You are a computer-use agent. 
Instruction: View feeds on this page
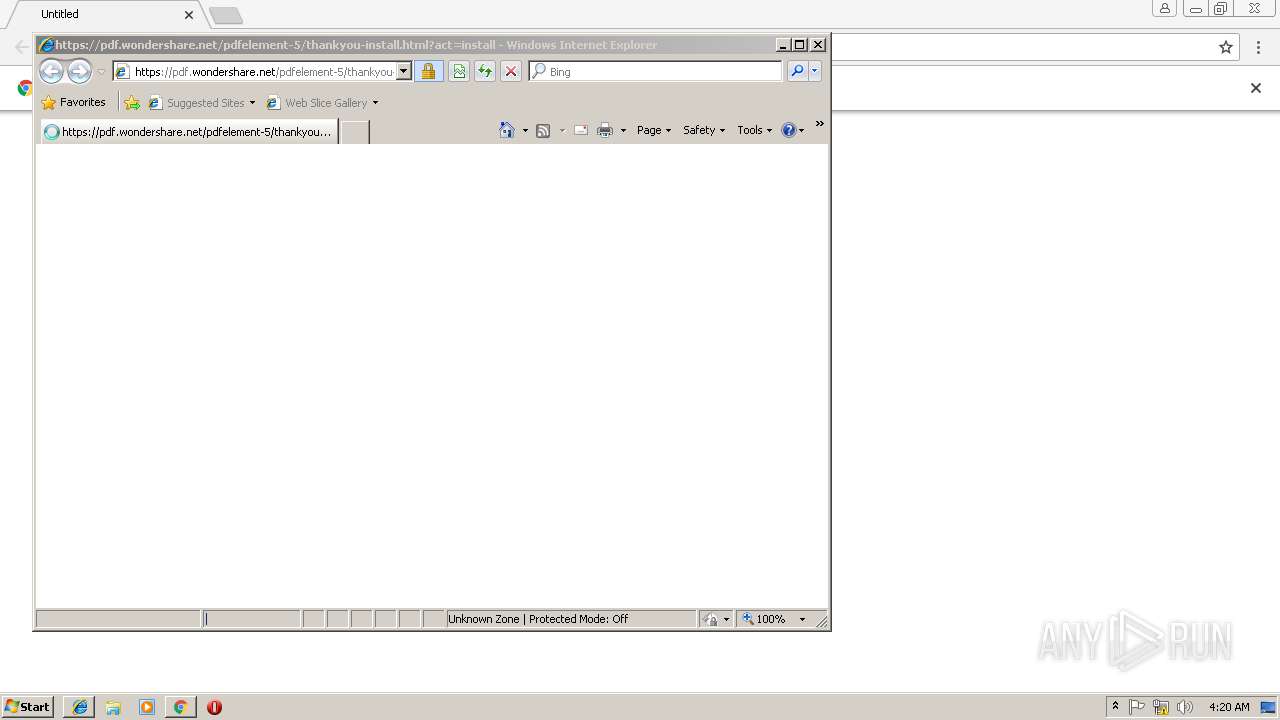click(x=543, y=130)
